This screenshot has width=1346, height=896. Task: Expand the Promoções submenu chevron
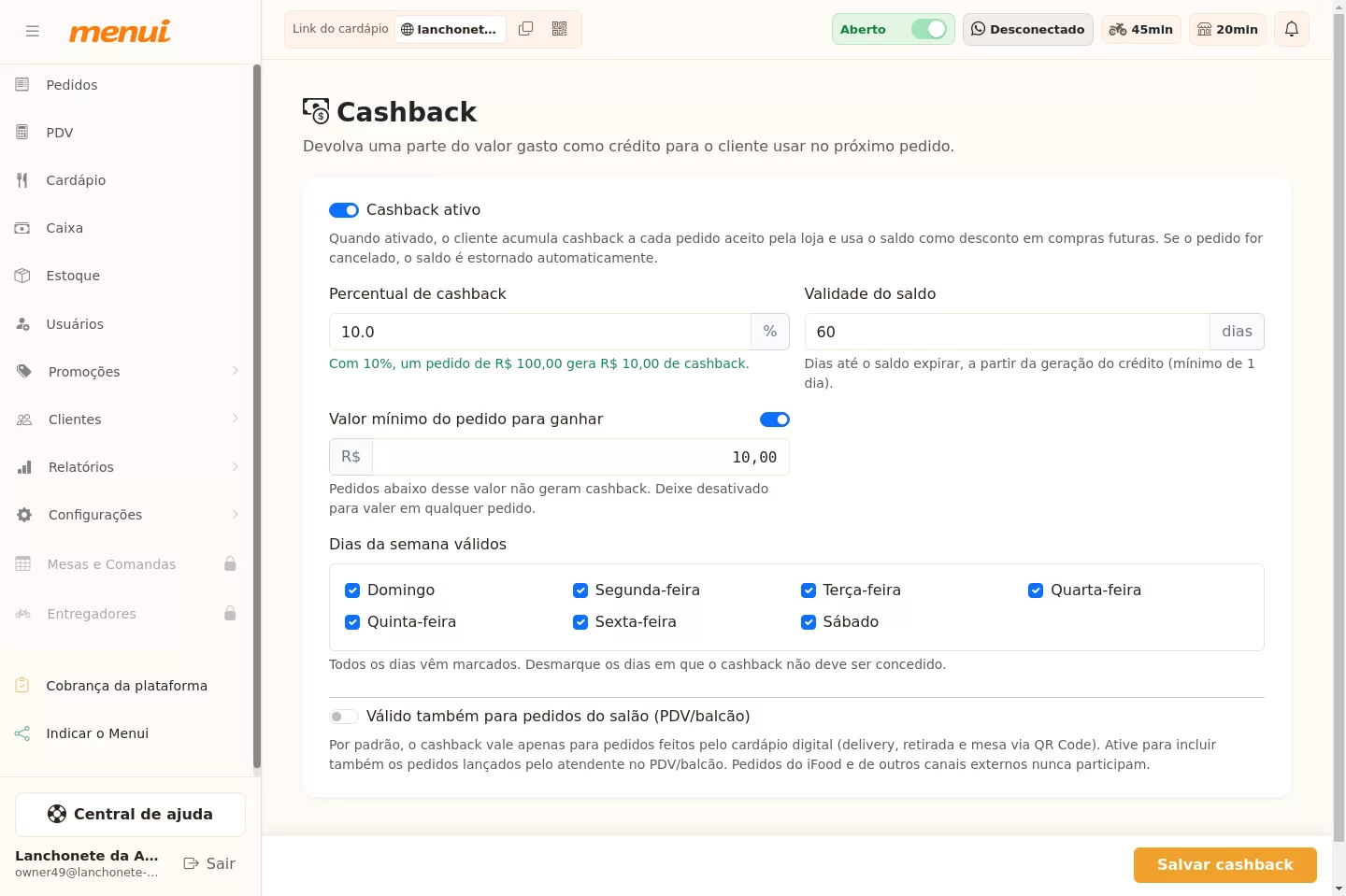(x=236, y=371)
